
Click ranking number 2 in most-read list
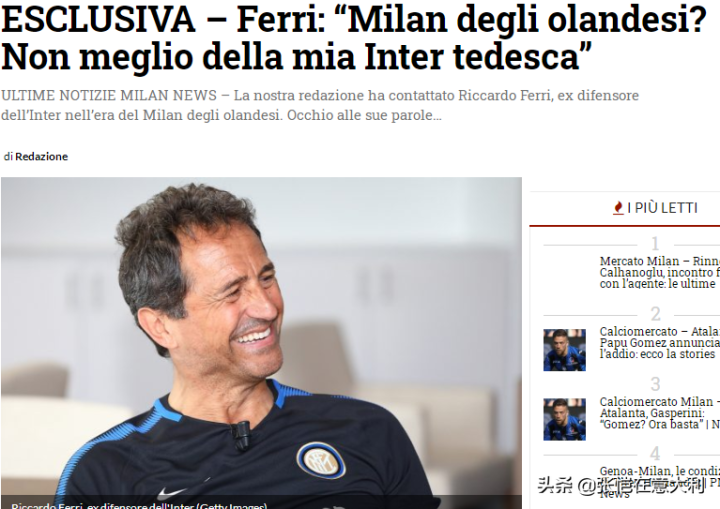click(x=655, y=314)
